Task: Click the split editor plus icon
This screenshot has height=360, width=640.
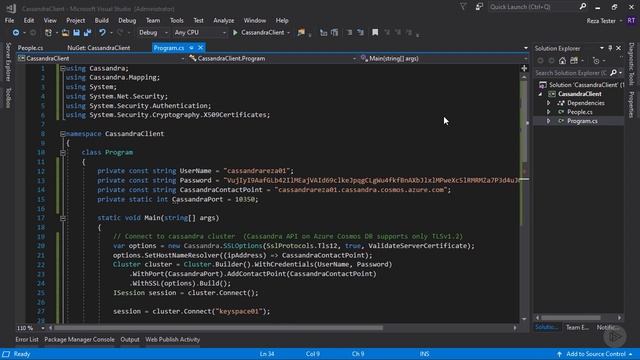Action: [524, 69]
